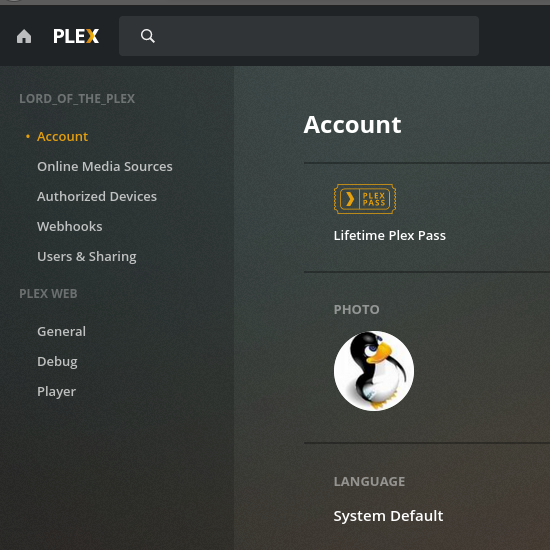This screenshot has width=550, height=550.
Task: Select Account in the sidebar
Action: coord(62,136)
